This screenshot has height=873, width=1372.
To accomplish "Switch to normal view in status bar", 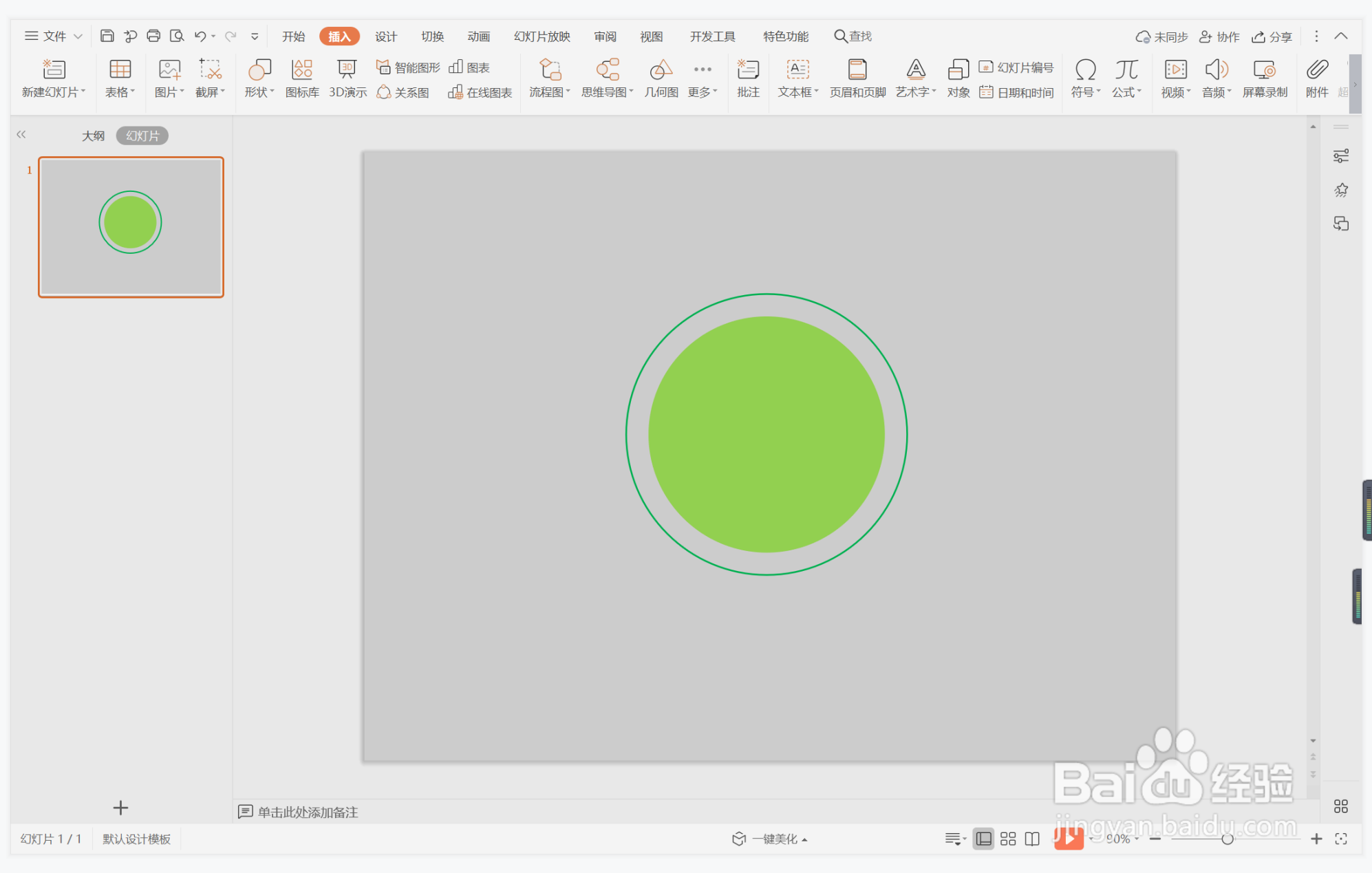I will click(984, 839).
